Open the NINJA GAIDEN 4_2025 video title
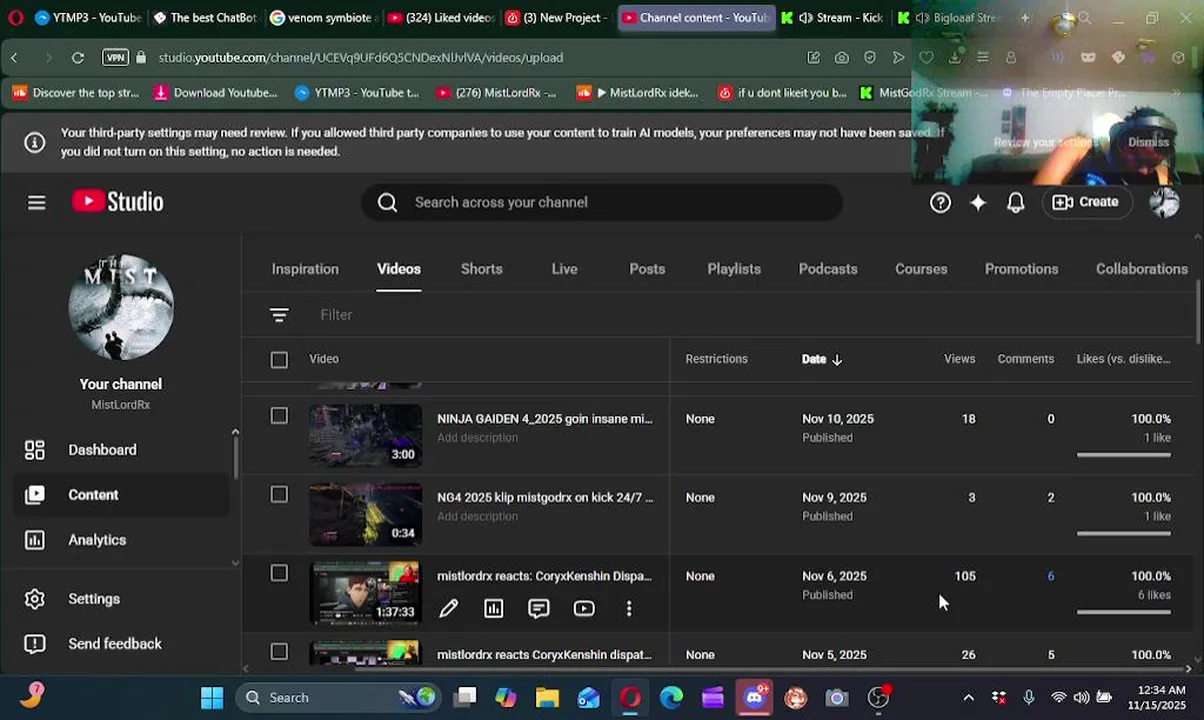1204x720 pixels. click(545, 419)
